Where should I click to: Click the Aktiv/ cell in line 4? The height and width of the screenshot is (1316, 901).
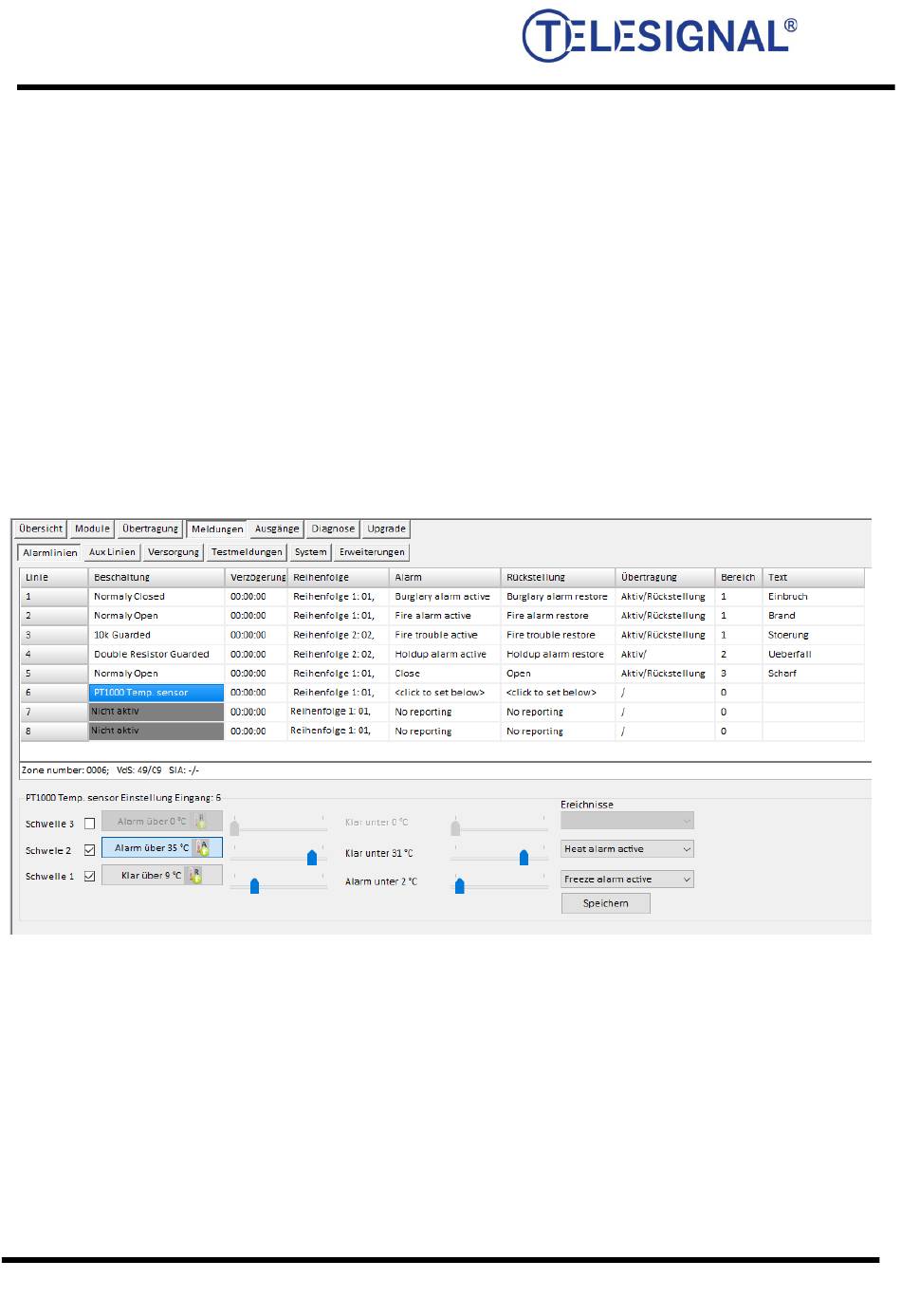pos(665,654)
